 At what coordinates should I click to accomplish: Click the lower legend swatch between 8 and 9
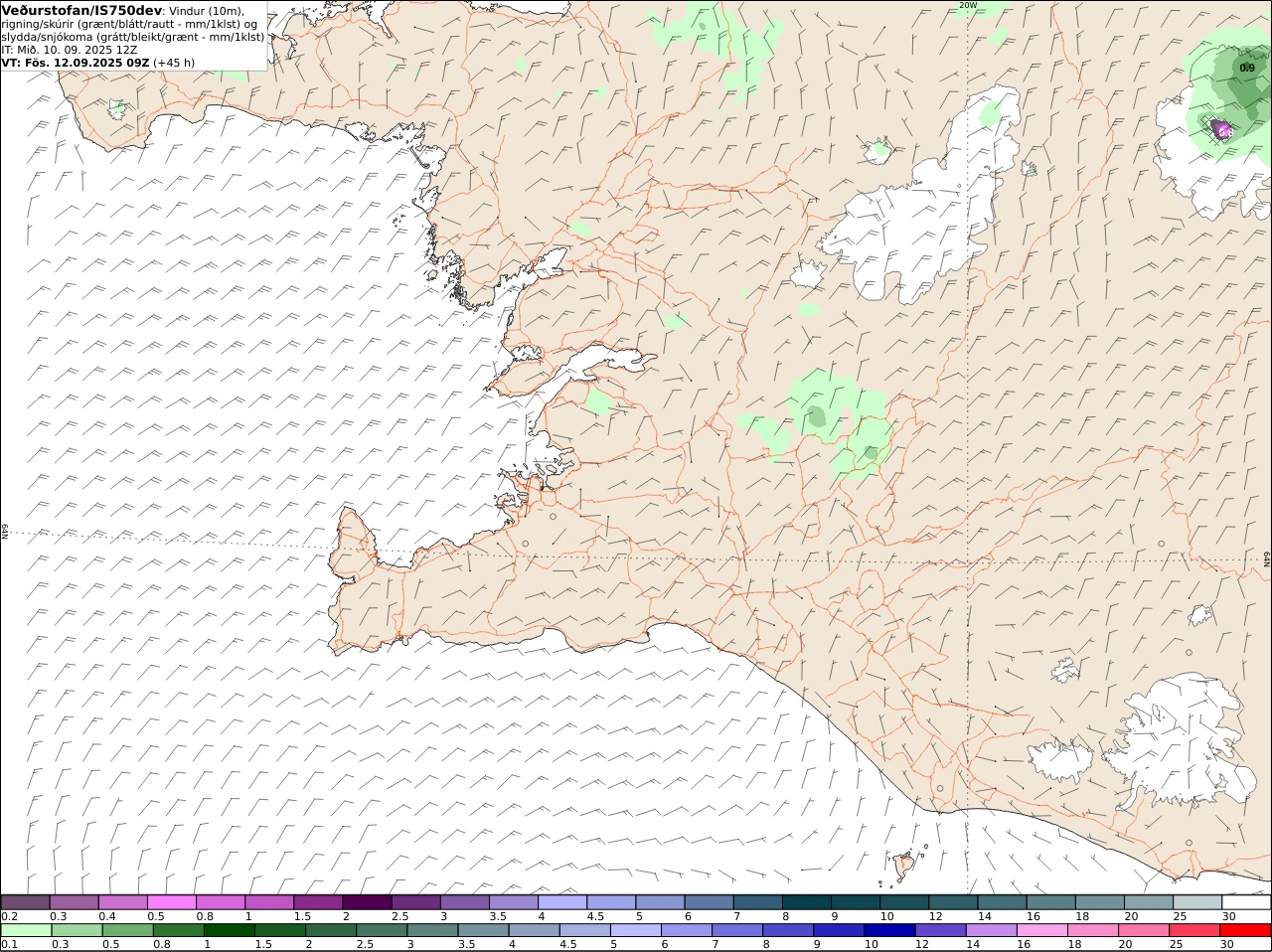pos(788,930)
